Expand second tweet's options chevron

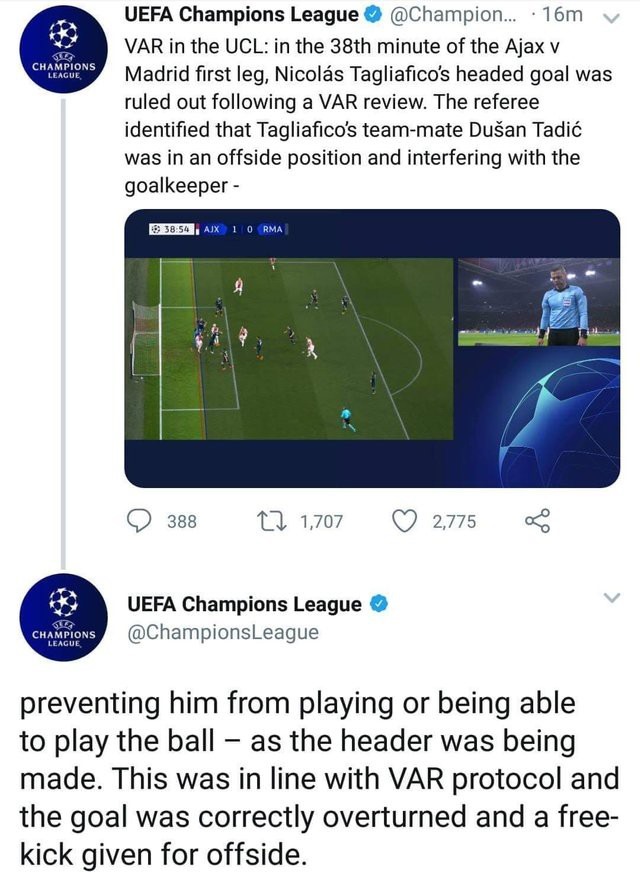pyautogui.click(x=611, y=598)
